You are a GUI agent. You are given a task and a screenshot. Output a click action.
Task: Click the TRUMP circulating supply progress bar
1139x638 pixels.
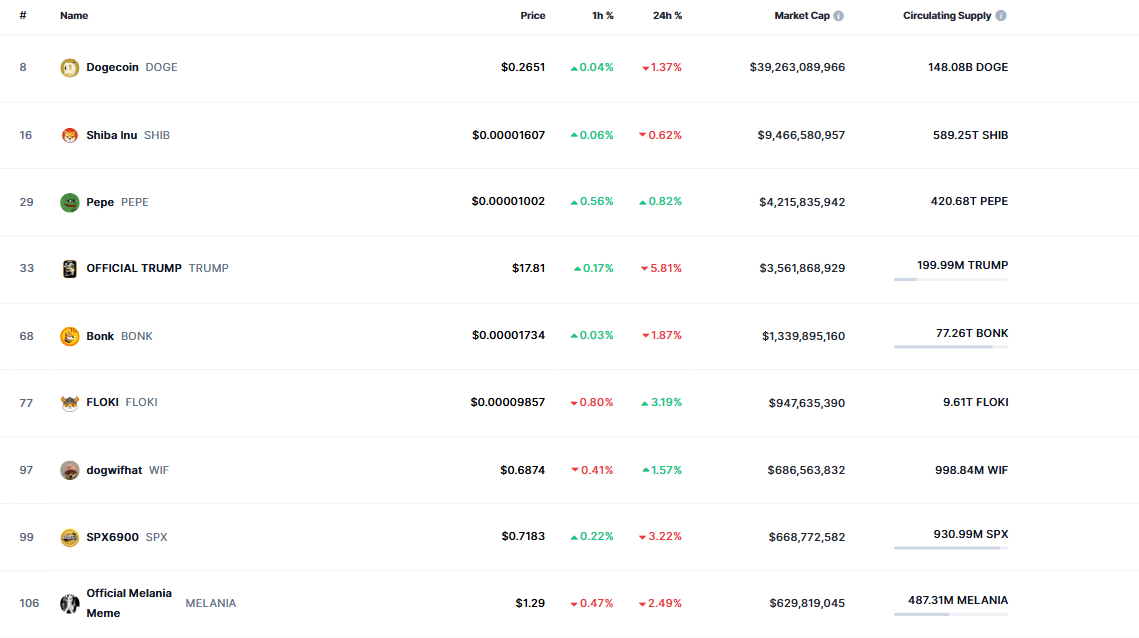click(x=951, y=279)
